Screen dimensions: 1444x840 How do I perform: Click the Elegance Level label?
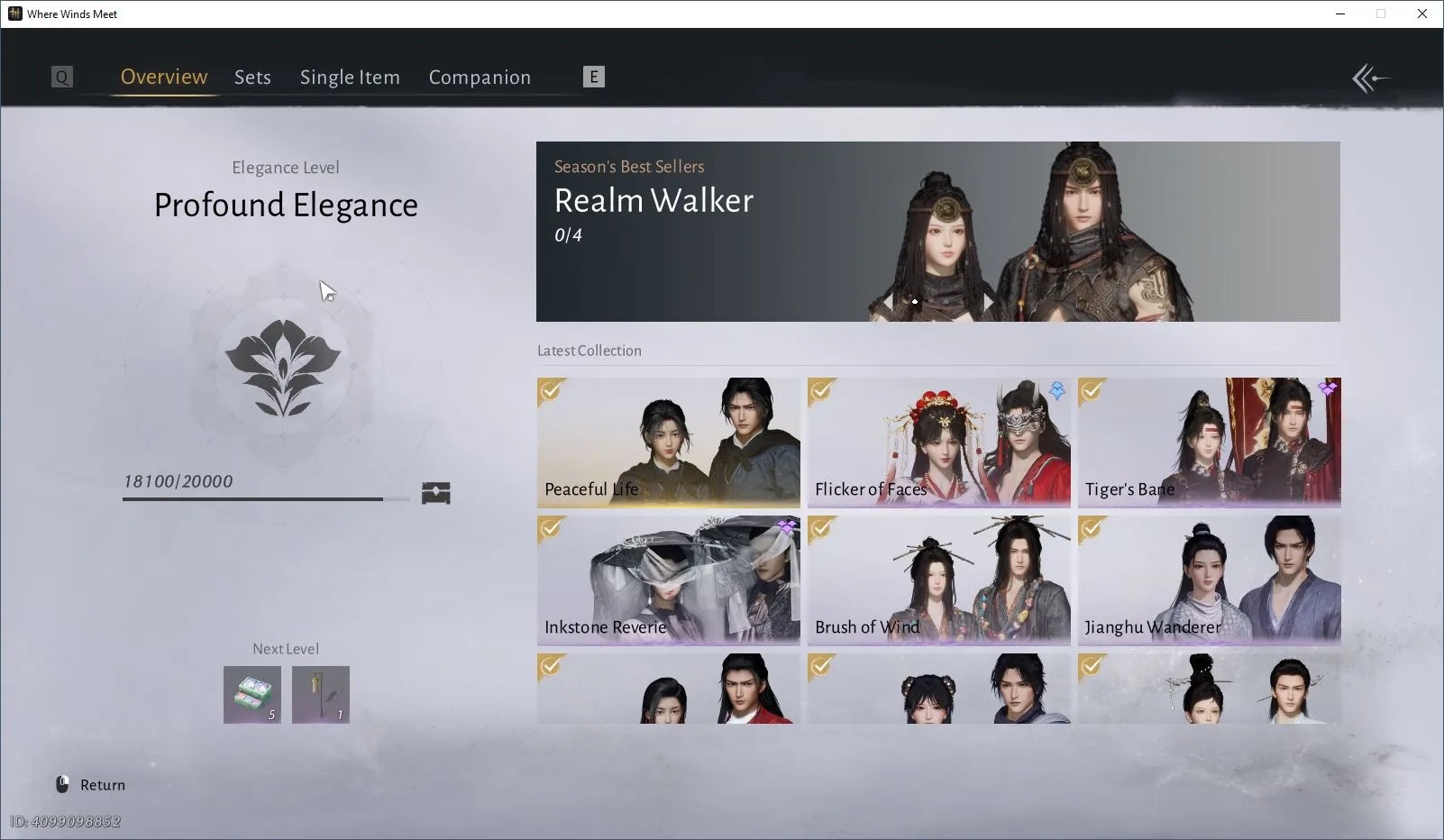286,168
